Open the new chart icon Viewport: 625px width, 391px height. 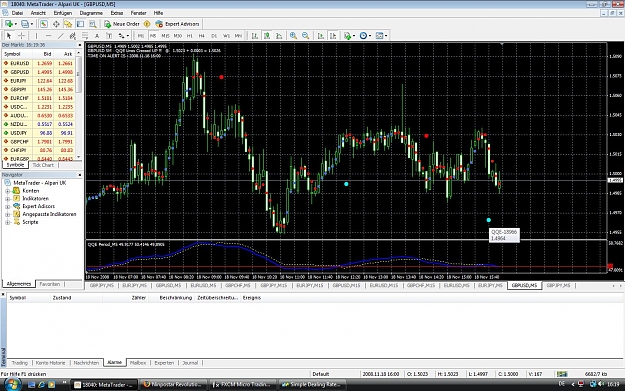pos(8,24)
